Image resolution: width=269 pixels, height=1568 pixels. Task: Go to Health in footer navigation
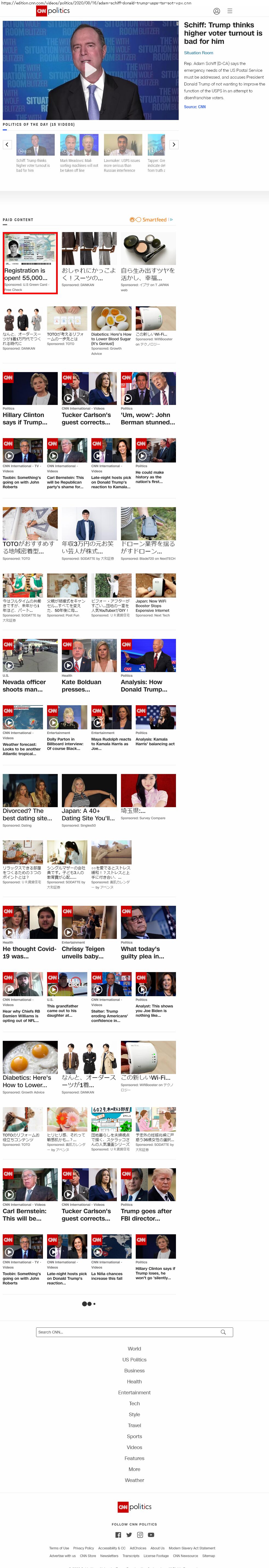[135, 1381]
